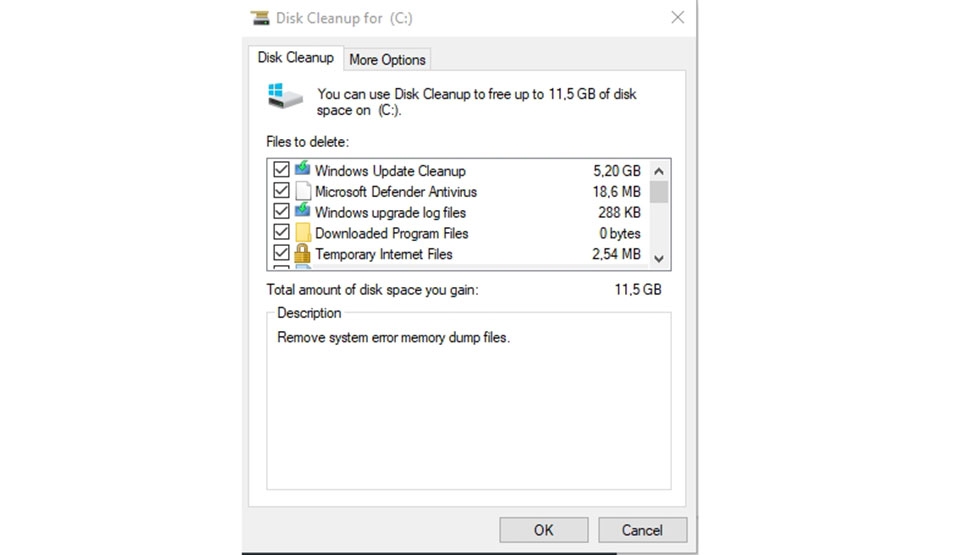
Task: Click the drive icon beside the description text
Action: click(285, 96)
